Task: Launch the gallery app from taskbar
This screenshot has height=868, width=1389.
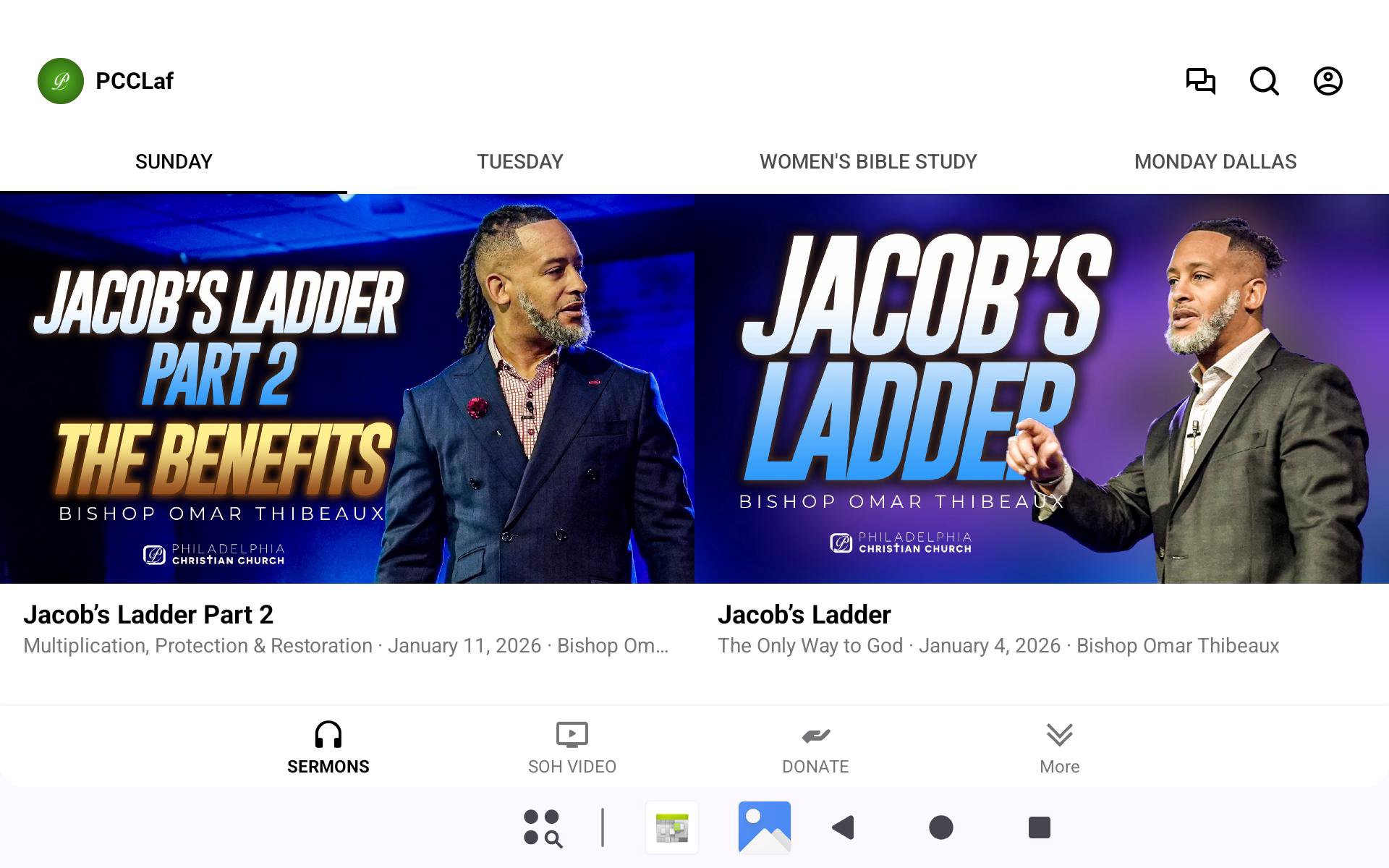Action: click(x=765, y=827)
